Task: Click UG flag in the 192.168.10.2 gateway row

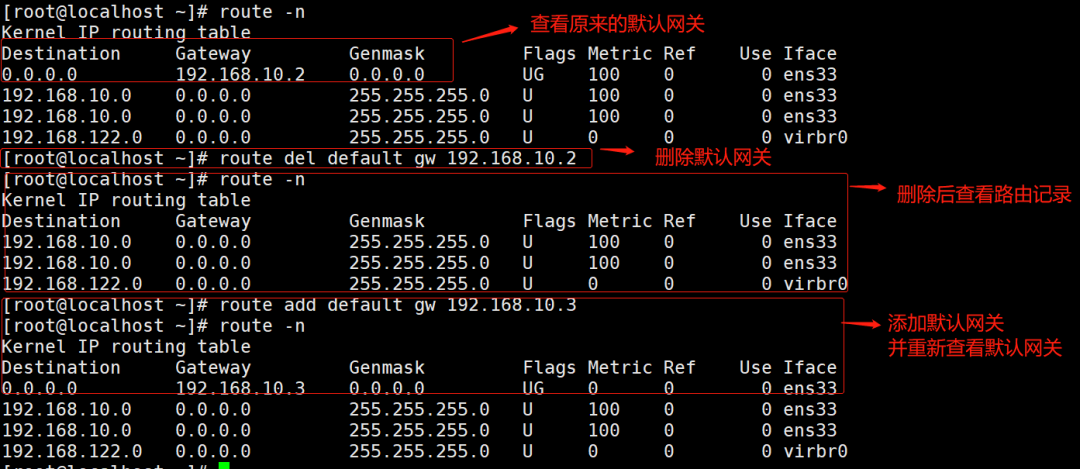Action: click(533, 74)
